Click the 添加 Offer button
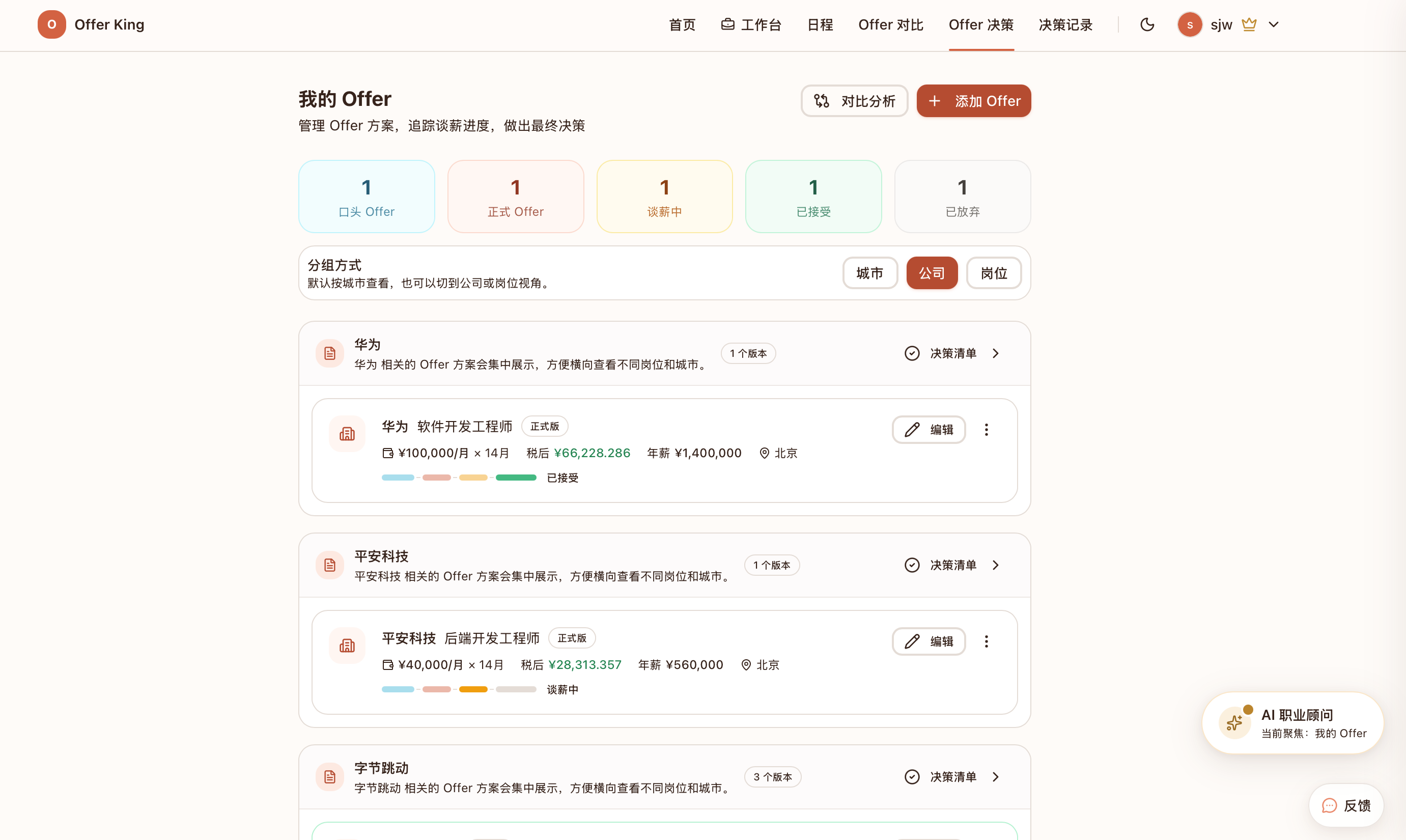Viewport: 1406px width, 840px height. coord(973,101)
